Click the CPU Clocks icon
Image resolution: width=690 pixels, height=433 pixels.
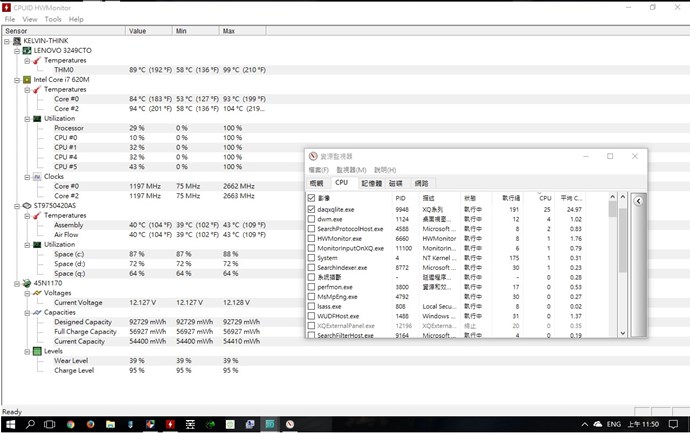36,176
